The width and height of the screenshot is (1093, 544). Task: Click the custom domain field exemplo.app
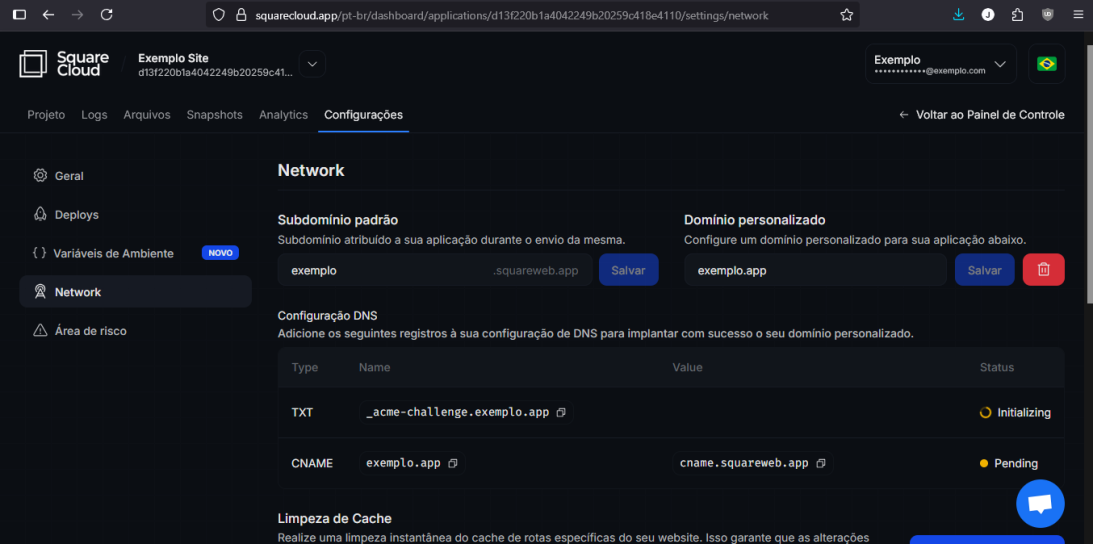click(815, 270)
